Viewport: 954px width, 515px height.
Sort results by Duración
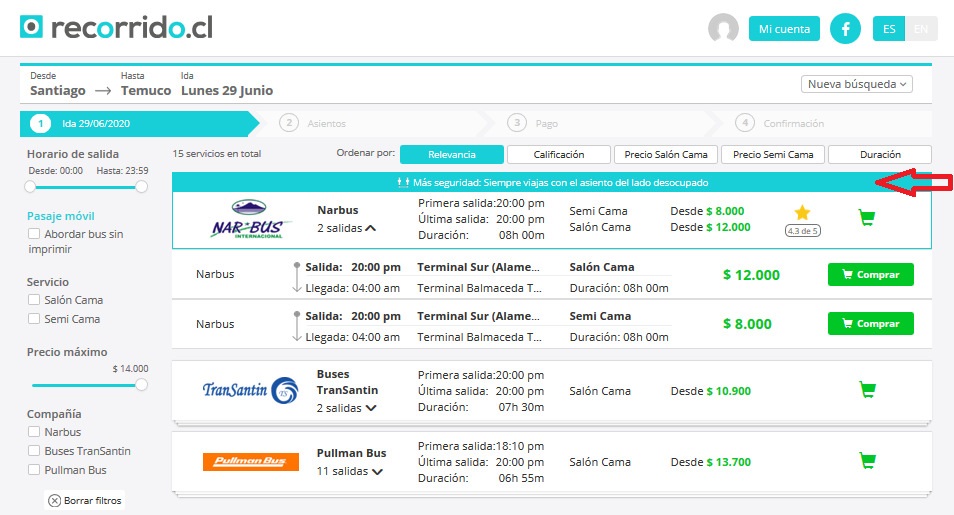880,155
